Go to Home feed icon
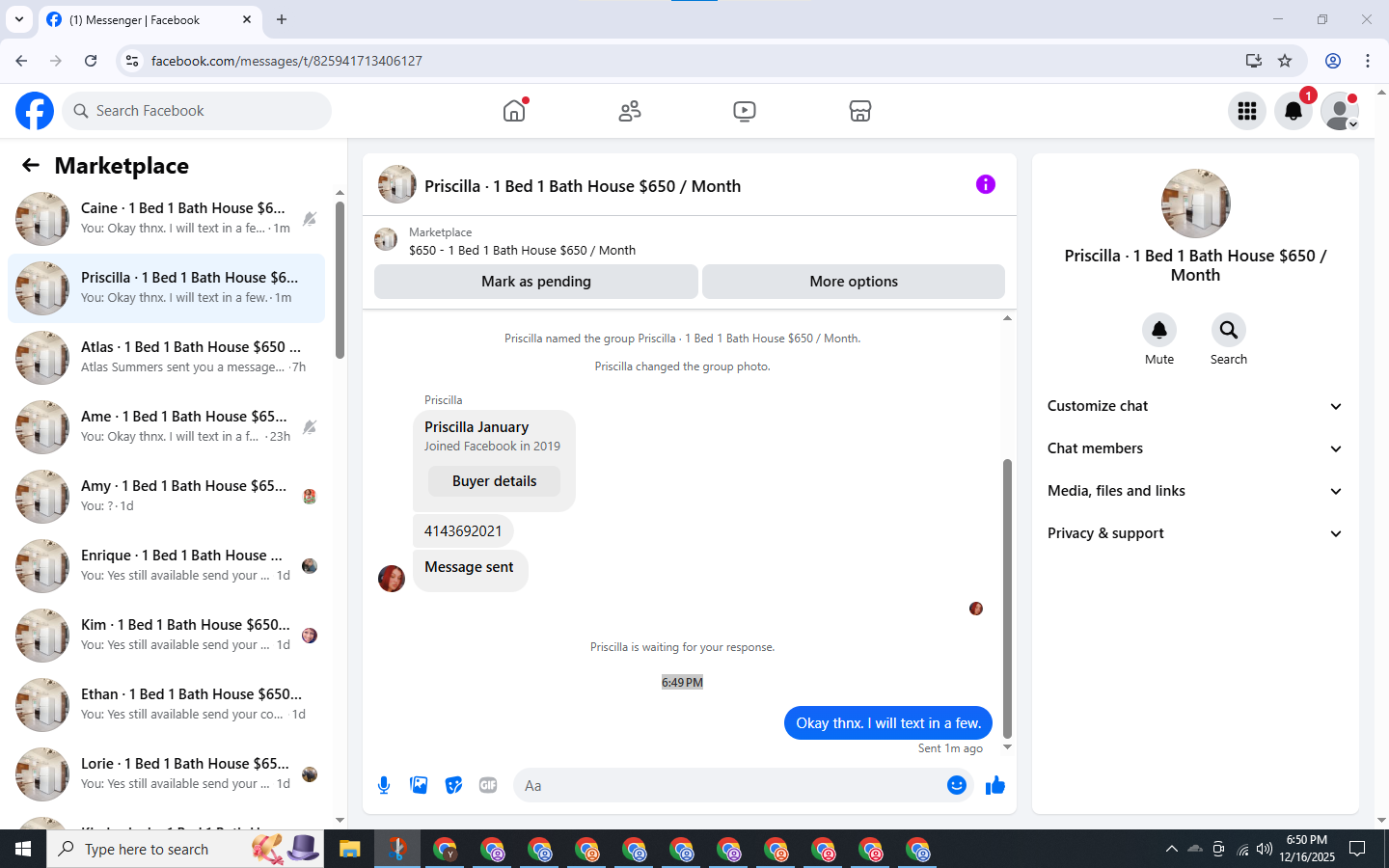Viewport: 1389px width, 868px height. click(514, 111)
